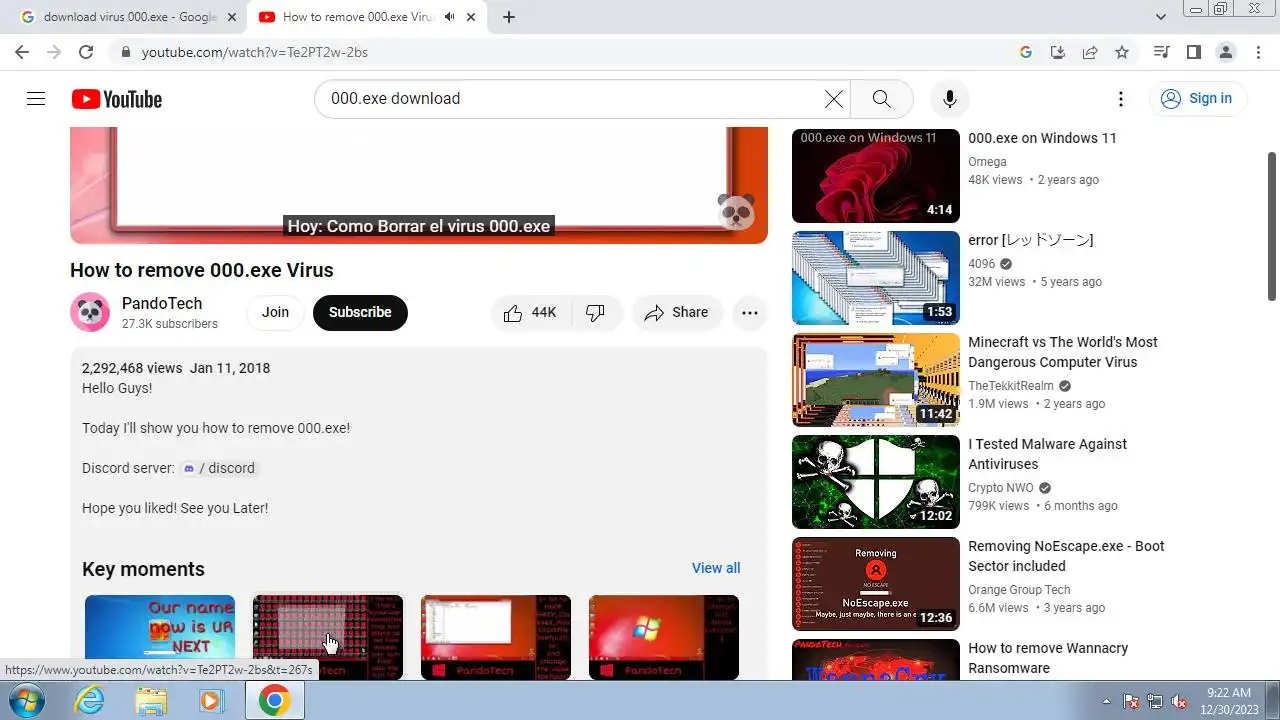This screenshot has height=720, width=1280.
Task: Open 000.exe on Windows 11 thumbnail
Action: point(875,176)
